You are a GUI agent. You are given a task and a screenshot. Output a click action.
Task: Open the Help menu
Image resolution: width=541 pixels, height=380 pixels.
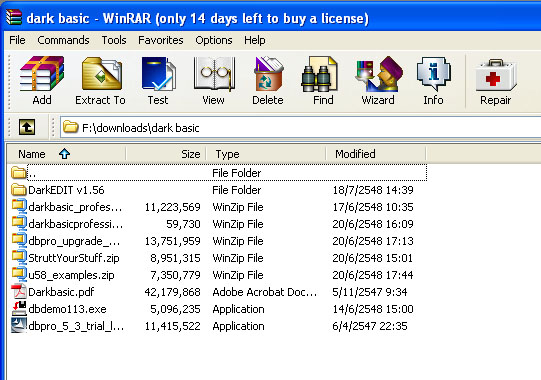[255, 40]
